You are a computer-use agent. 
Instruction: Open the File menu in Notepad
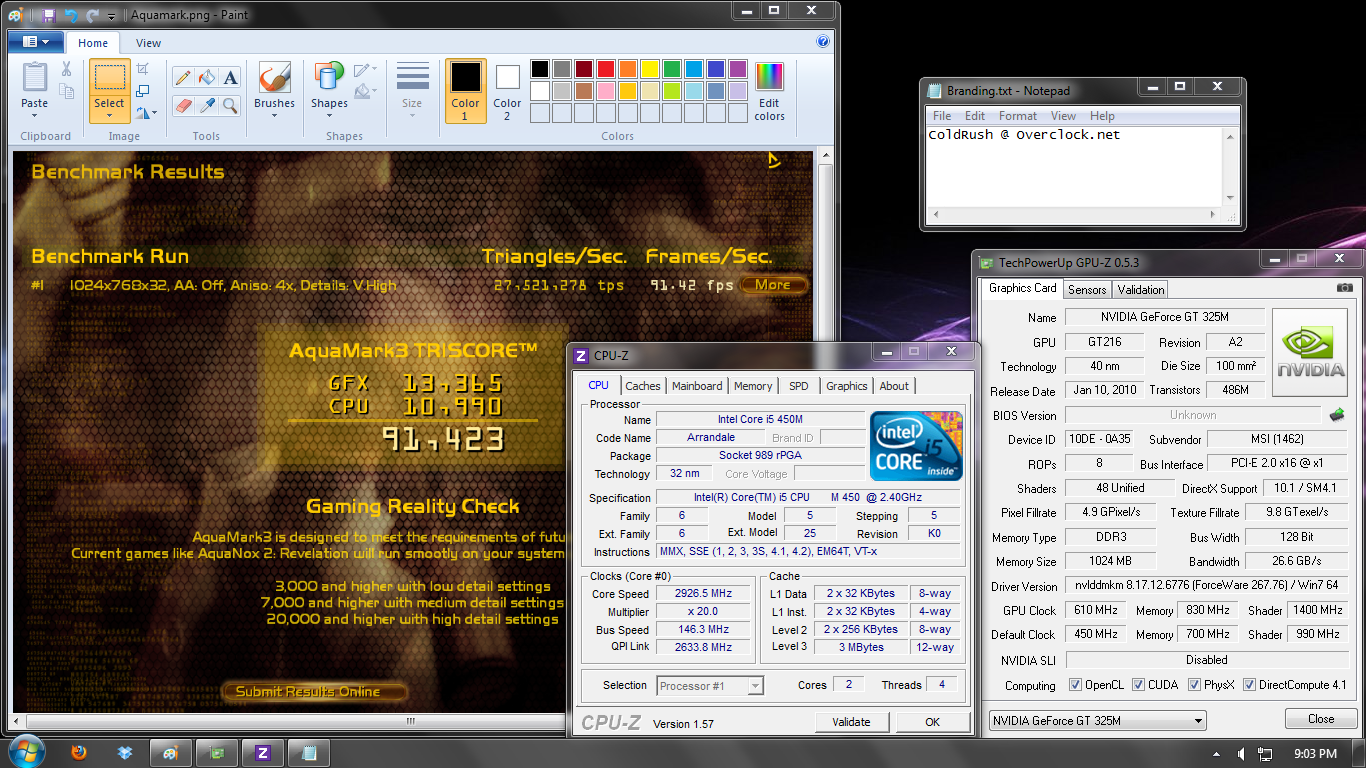coord(942,116)
